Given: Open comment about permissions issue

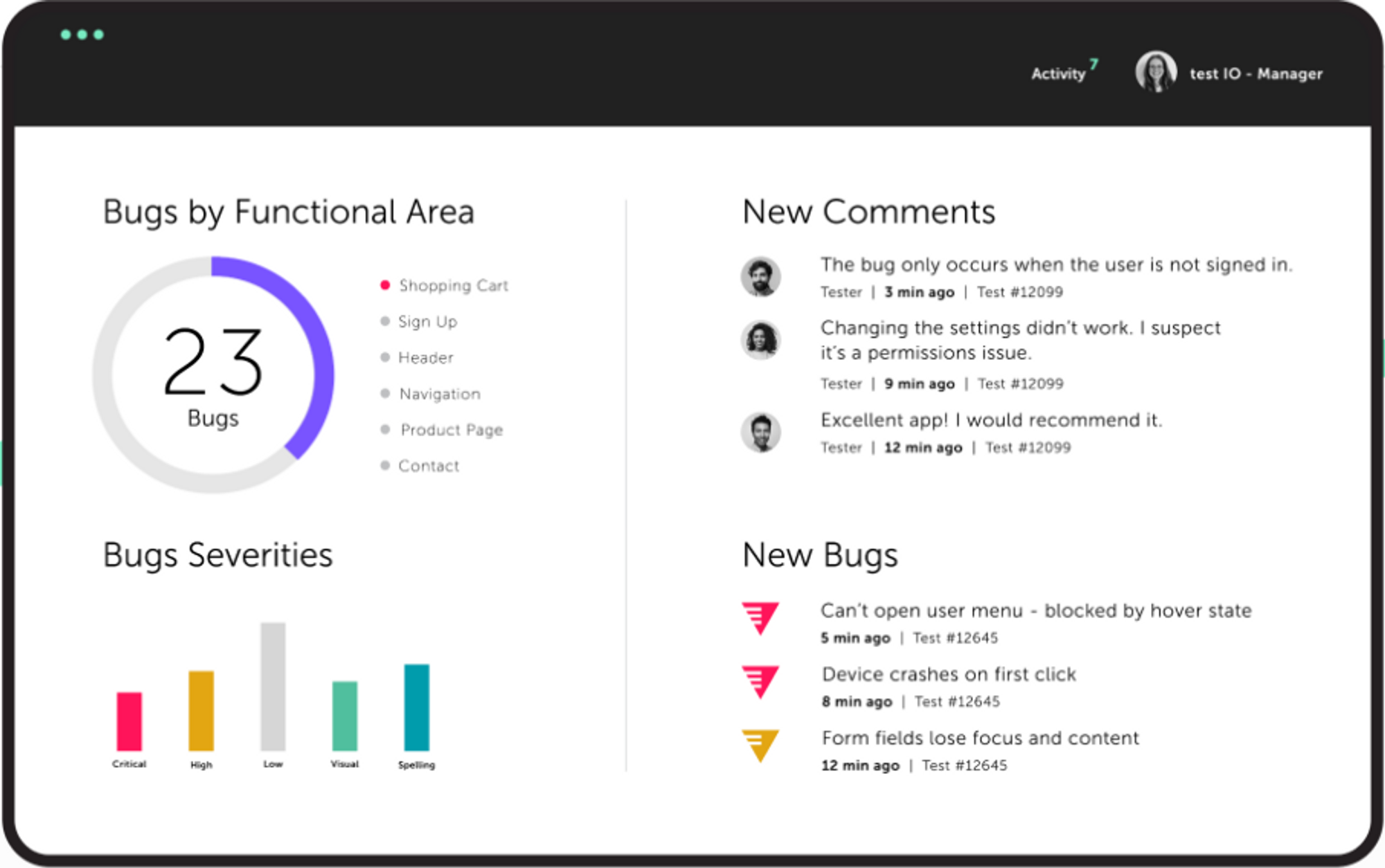Looking at the screenshot, I should coord(1021,340).
